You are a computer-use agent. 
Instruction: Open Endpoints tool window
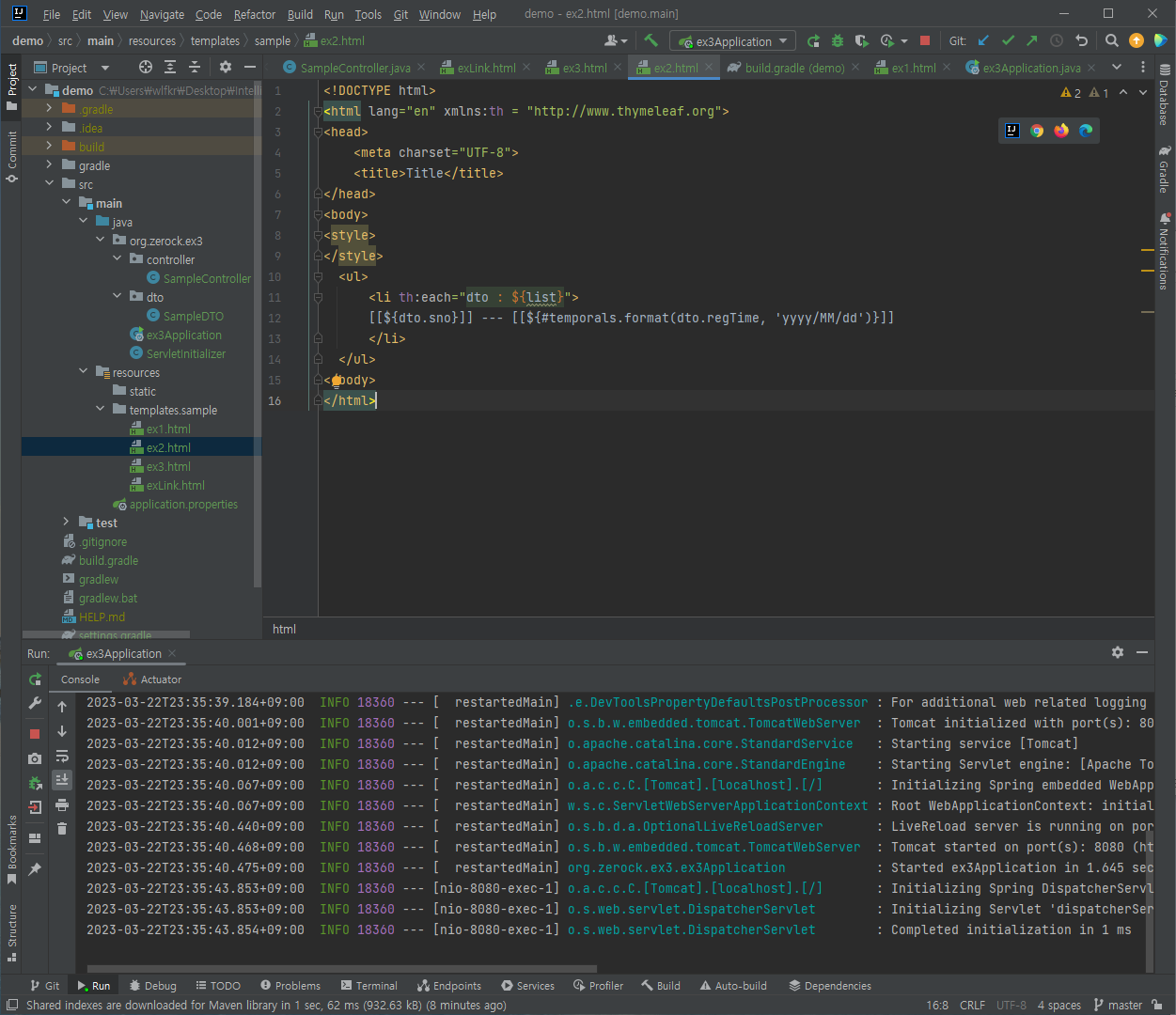tap(448, 986)
